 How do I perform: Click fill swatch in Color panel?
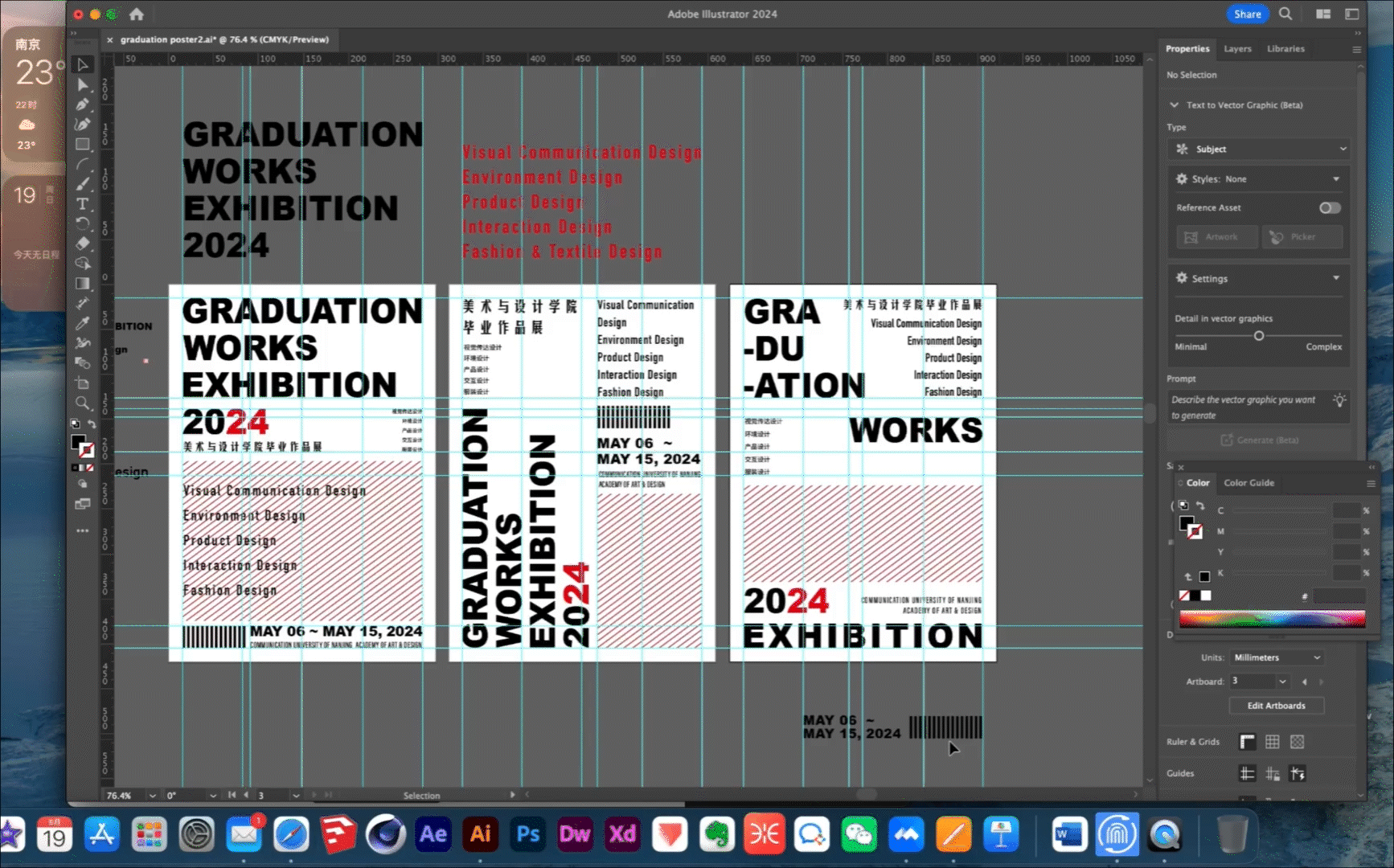[x=1186, y=523]
